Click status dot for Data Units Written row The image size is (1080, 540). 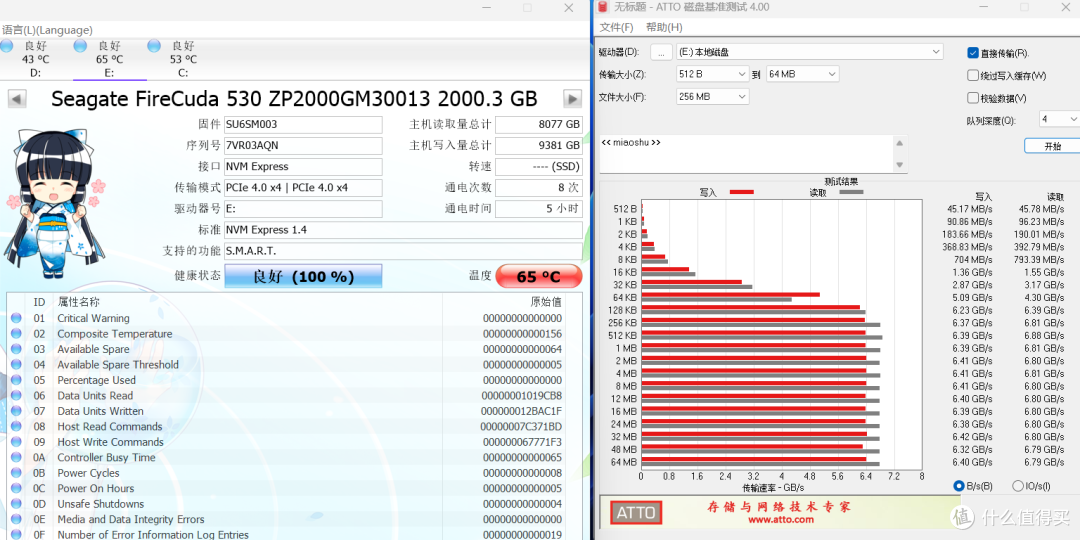click(x=17, y=411)
